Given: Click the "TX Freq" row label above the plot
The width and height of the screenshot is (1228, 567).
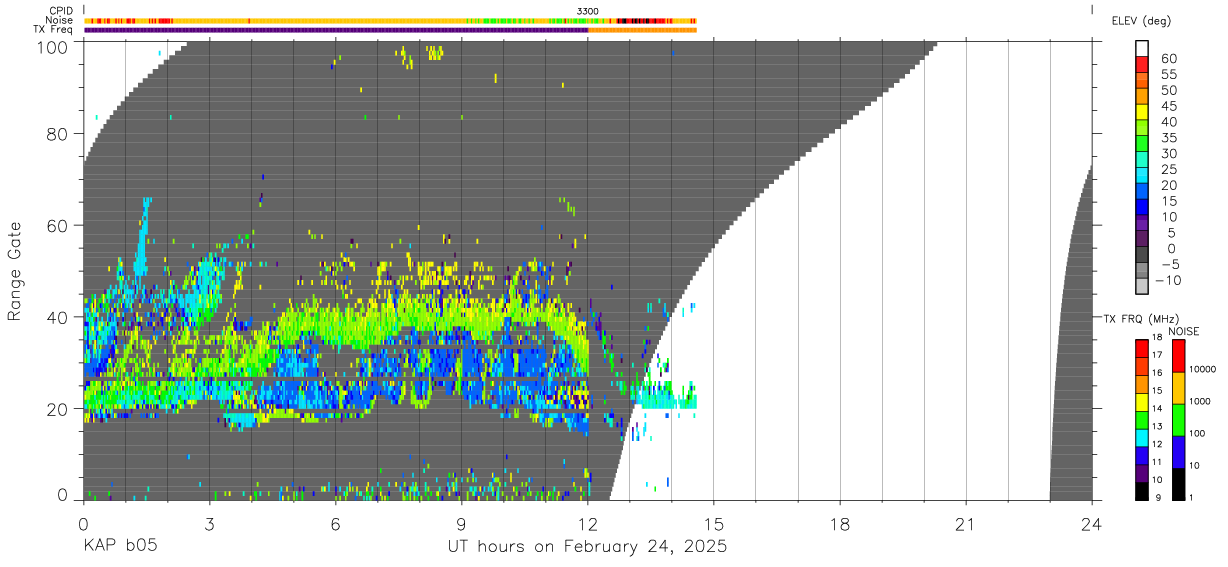Looking at the screenshot, I should 54,30.
